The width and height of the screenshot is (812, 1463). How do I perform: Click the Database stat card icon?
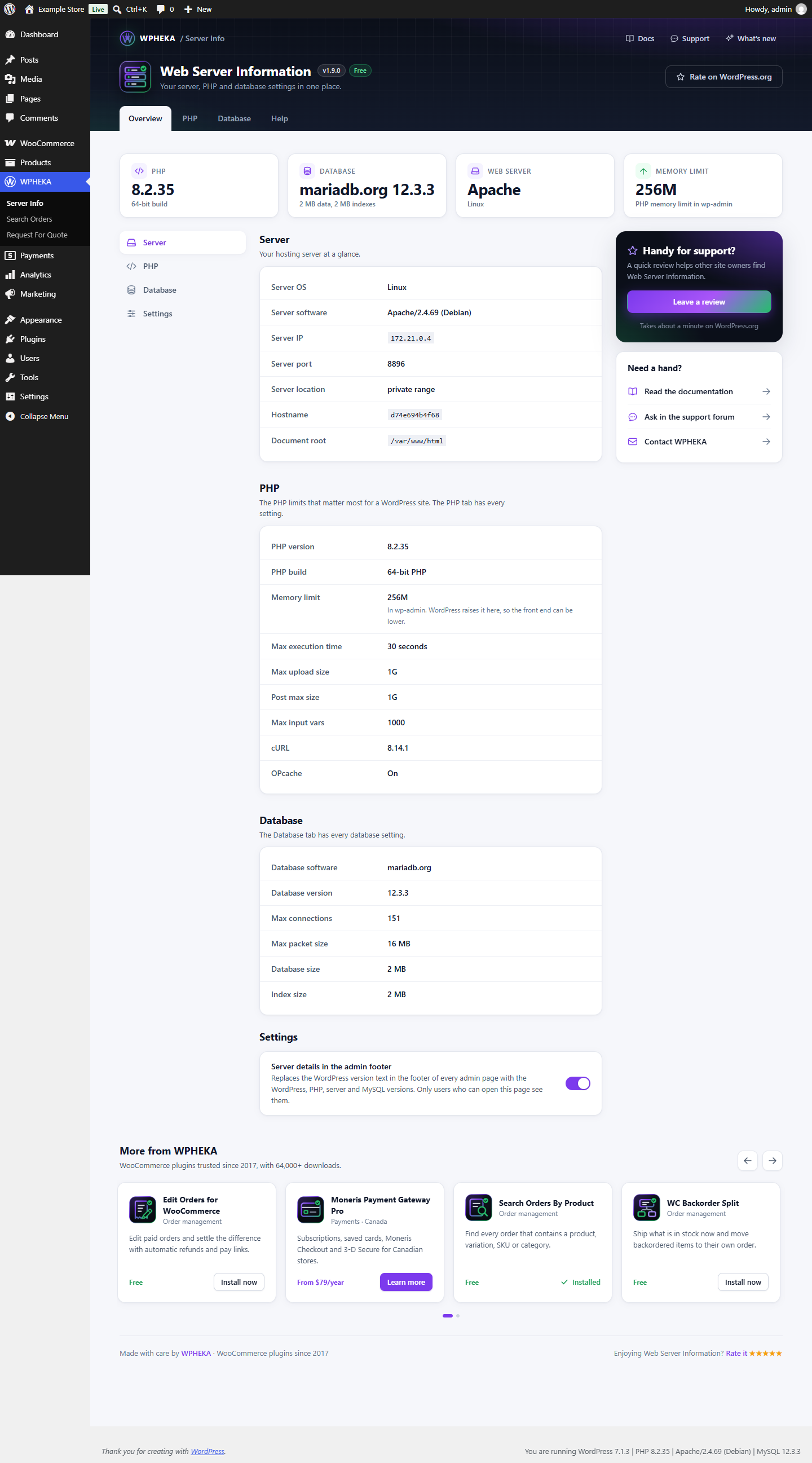click(307, 171)
